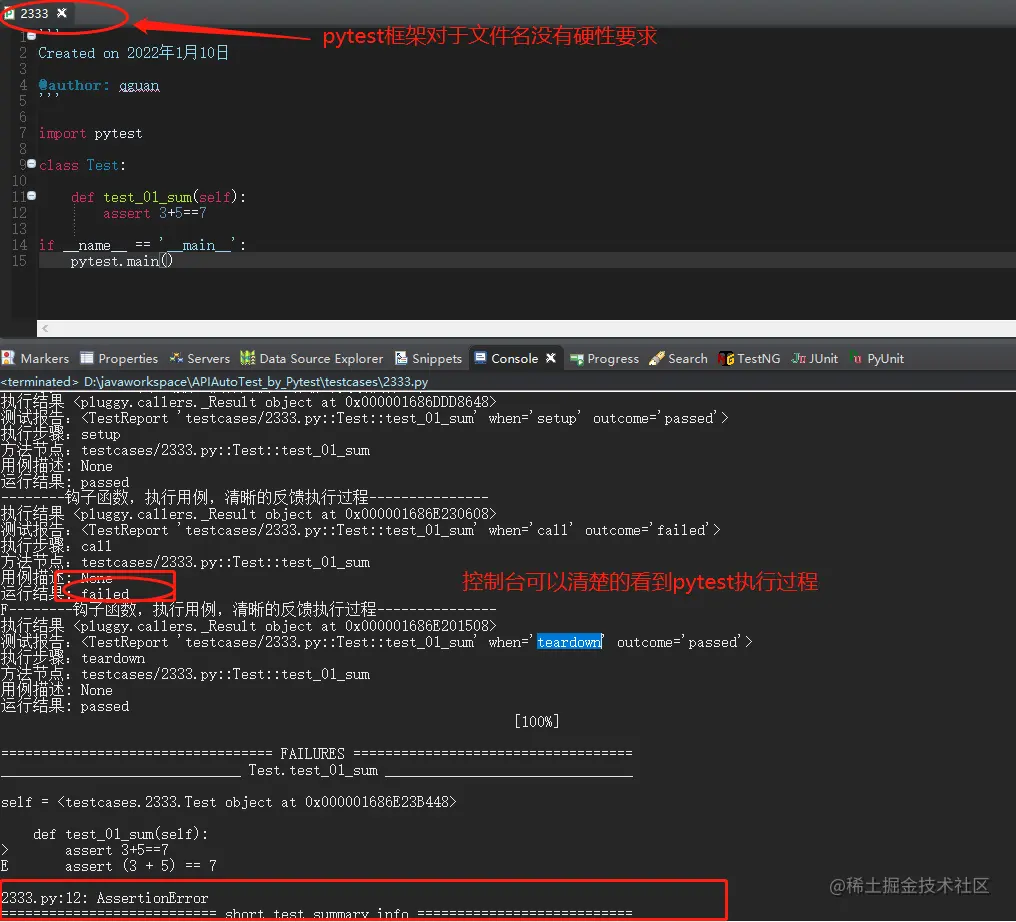Viewport: 1016px width, 922px height.
Task: Collapse the class Test fold marker
Action: tap(31, 164)
